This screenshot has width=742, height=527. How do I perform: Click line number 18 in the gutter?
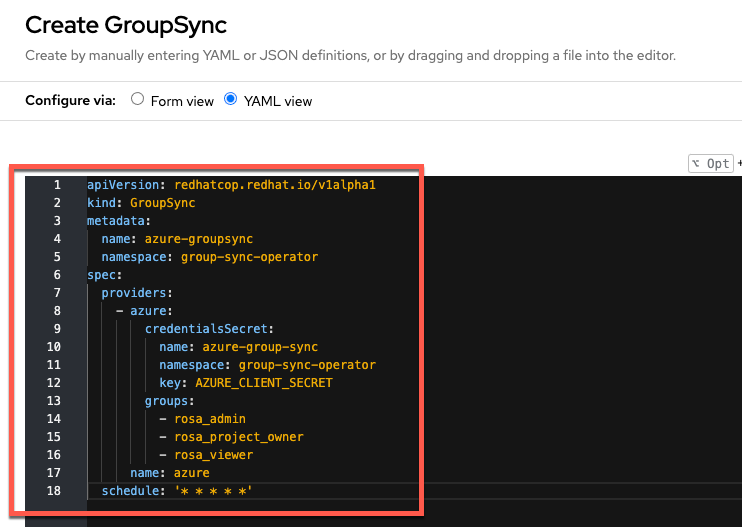coord(54,491)
